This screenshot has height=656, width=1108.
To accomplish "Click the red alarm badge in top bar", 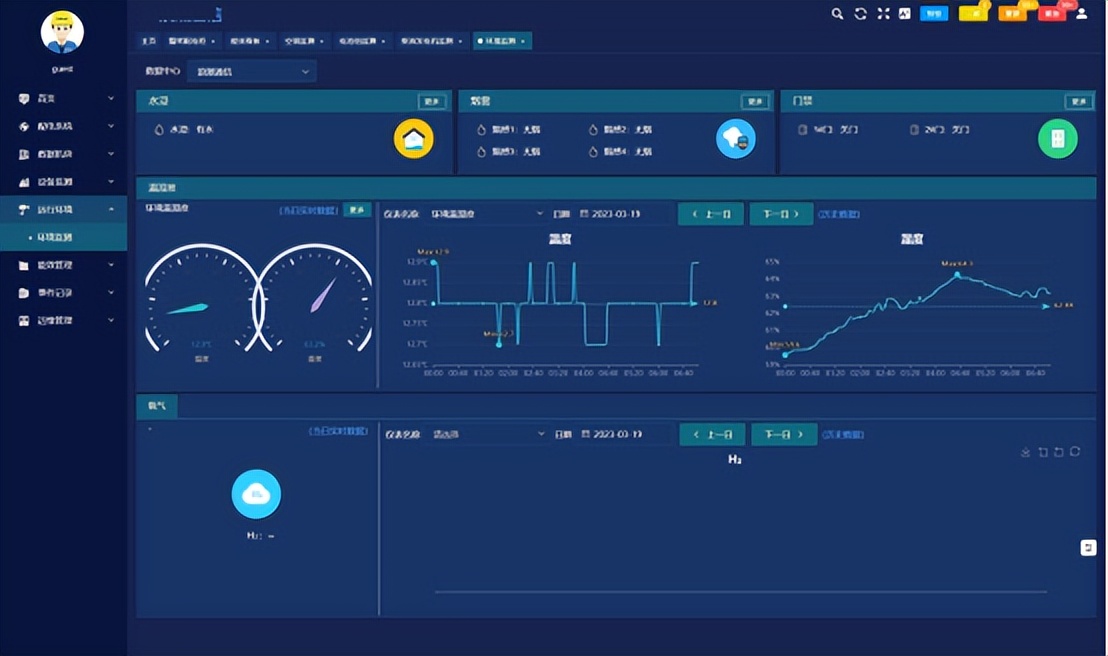I will pos(1051,13).
